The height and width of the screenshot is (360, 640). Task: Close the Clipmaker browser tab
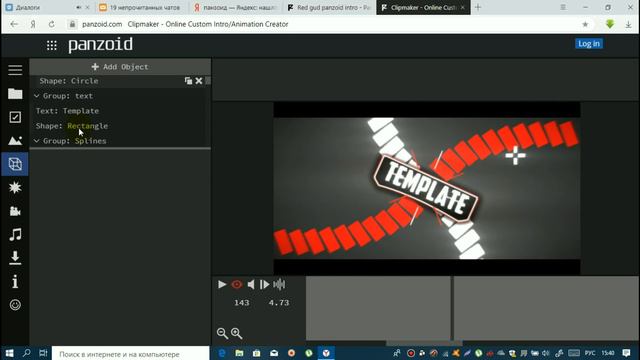tap(462, 7)
